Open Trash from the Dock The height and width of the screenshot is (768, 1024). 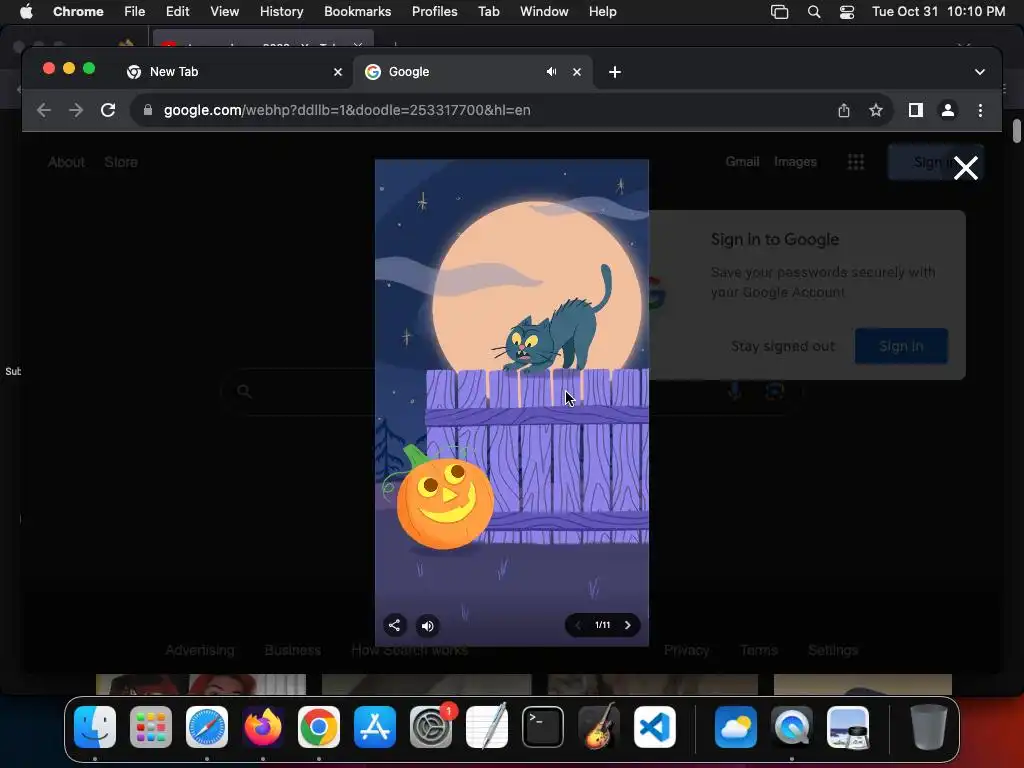(x=928, y=727)
